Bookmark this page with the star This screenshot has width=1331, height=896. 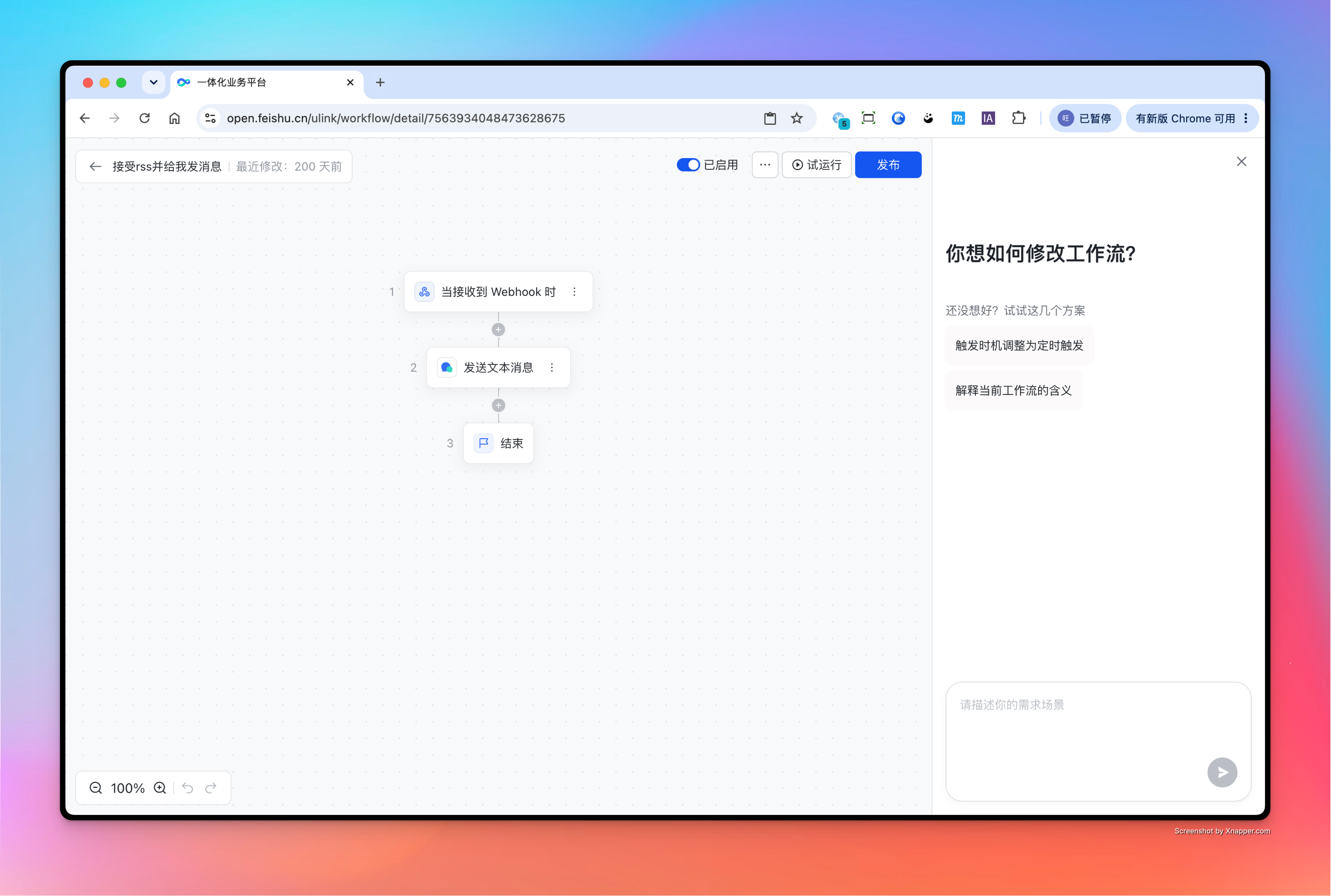[x=797, y=118]
